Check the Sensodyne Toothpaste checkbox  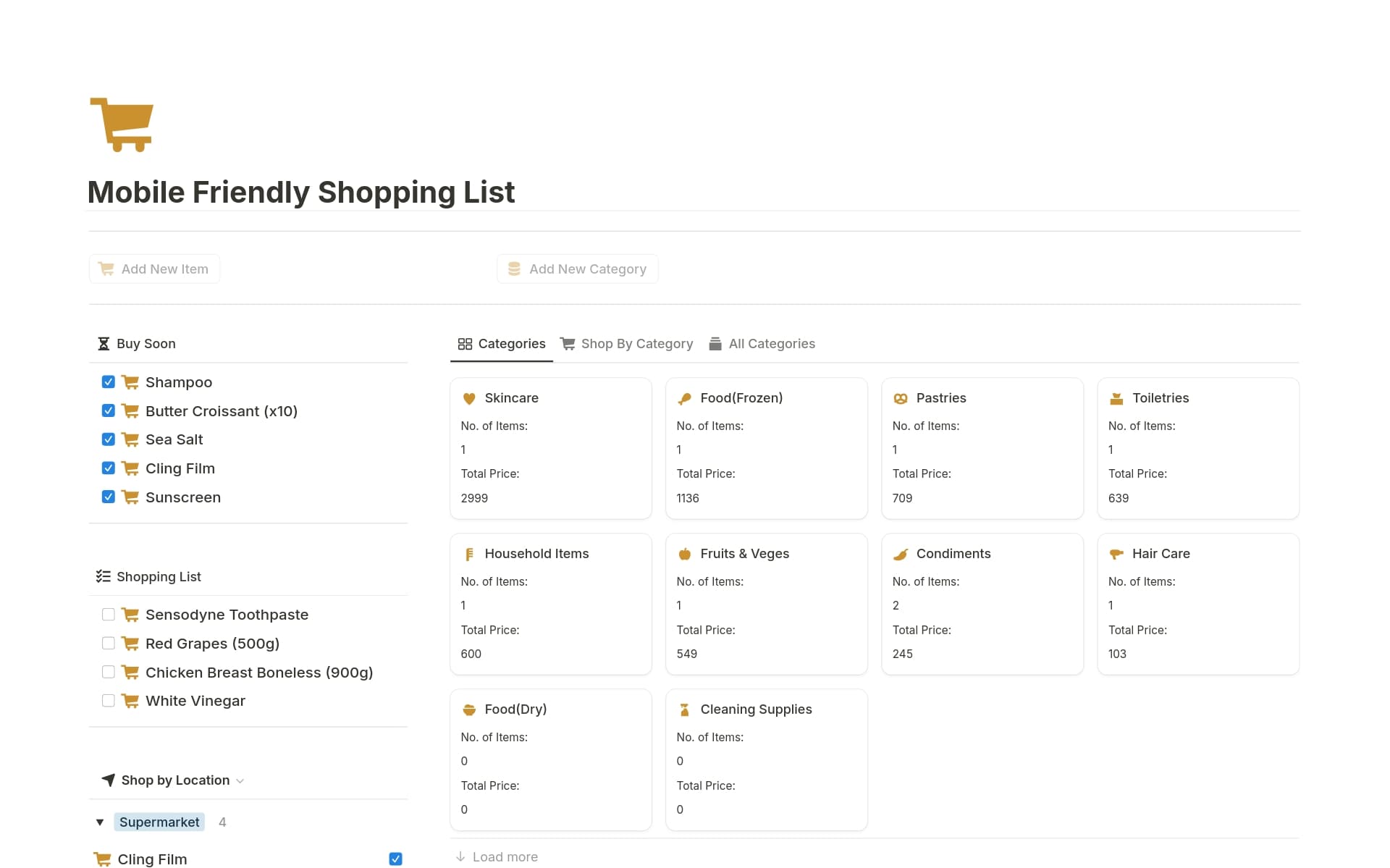click(108, 614)
